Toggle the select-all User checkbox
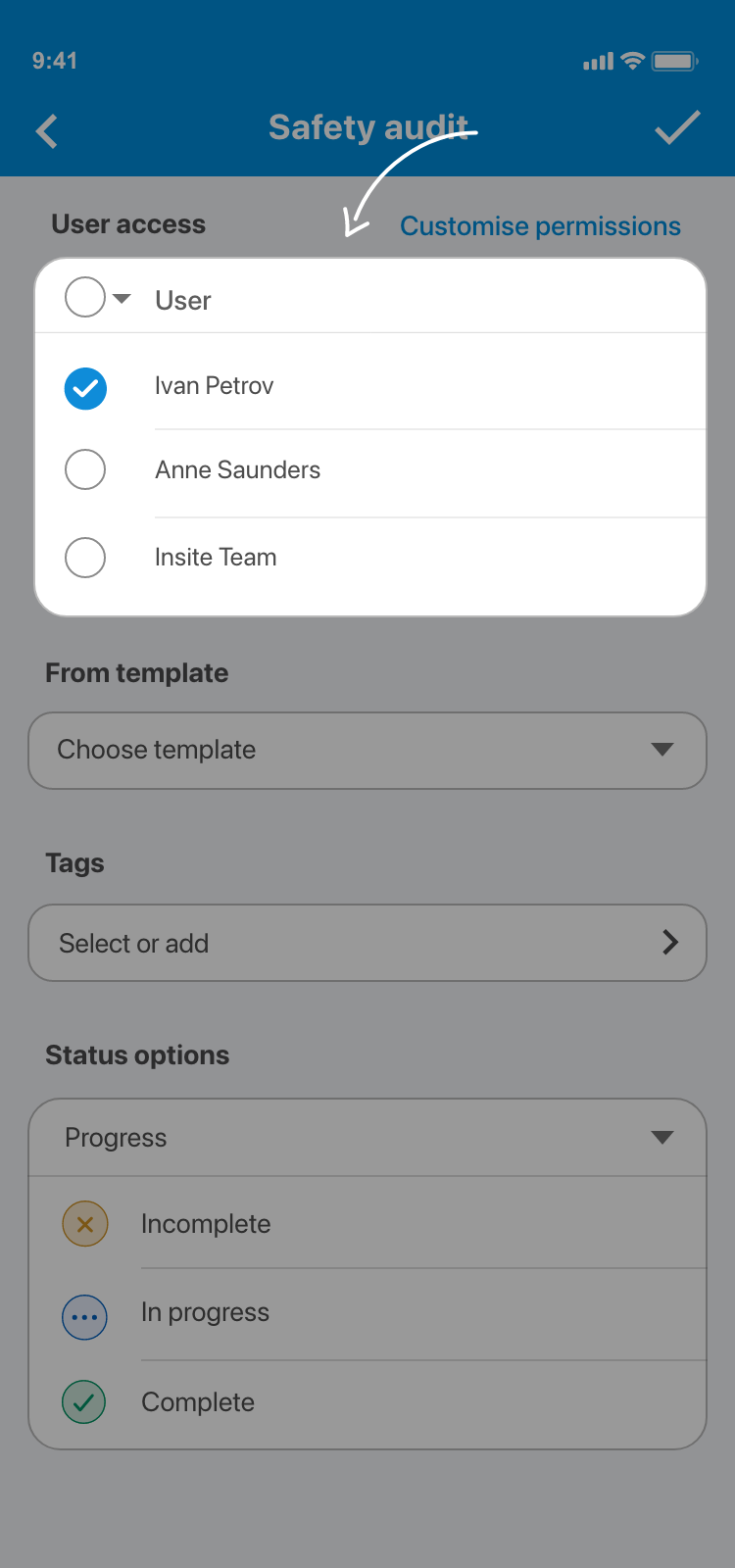The image size is (735, 1568). tap(85, 297)
